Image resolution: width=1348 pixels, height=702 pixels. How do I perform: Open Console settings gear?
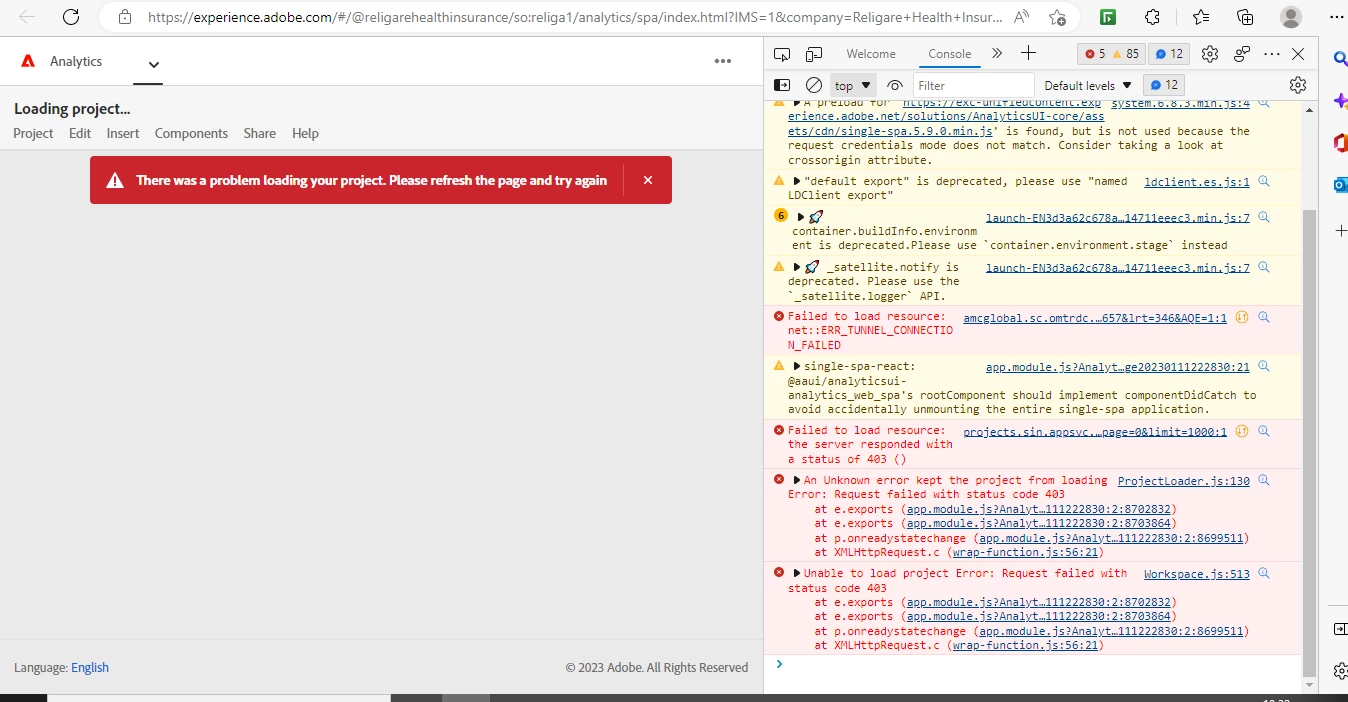tap(1298, 85)
